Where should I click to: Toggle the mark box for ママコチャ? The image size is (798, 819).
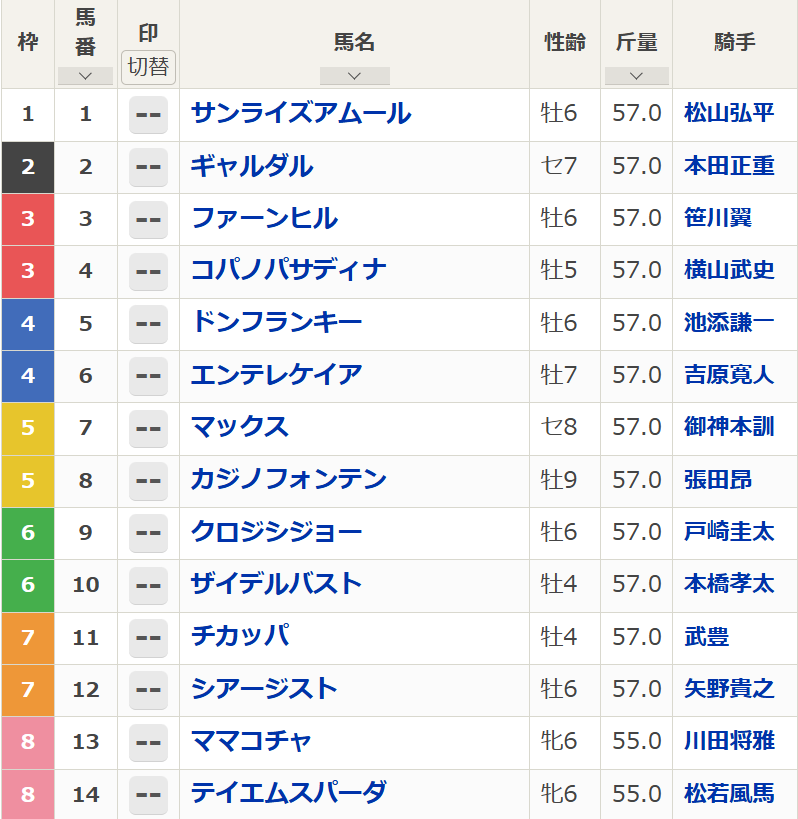[x=148, y=741]
